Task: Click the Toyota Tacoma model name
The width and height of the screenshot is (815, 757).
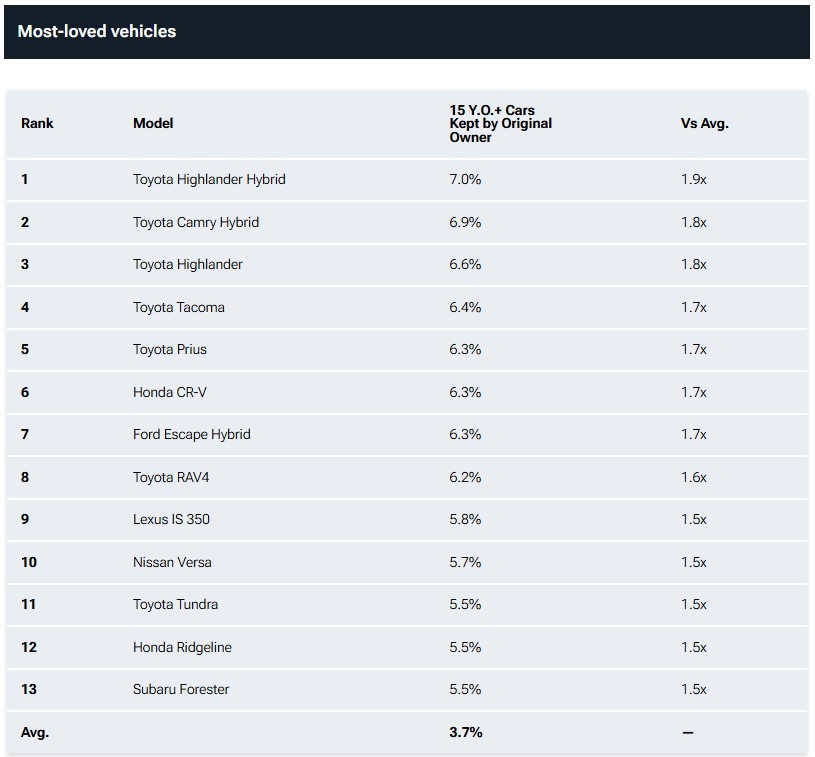Action: click(x=179, y=307)
